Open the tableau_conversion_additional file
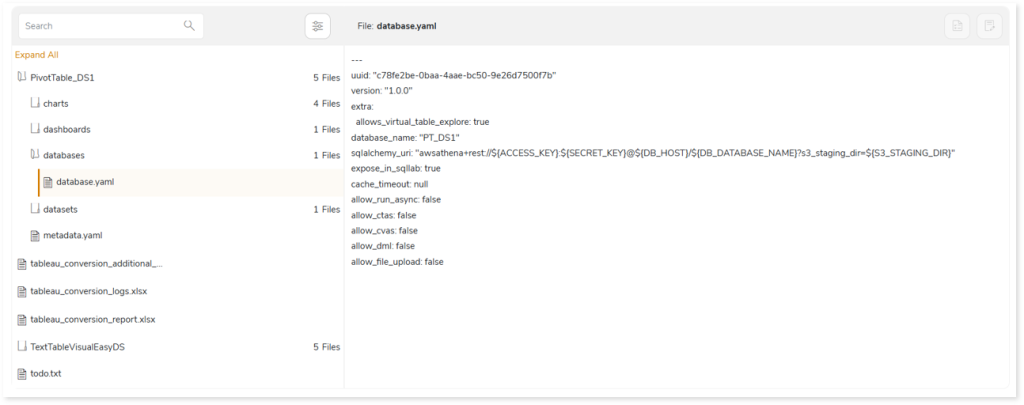Viewport: 1024px width, 405px height. (x=96, y=264)
